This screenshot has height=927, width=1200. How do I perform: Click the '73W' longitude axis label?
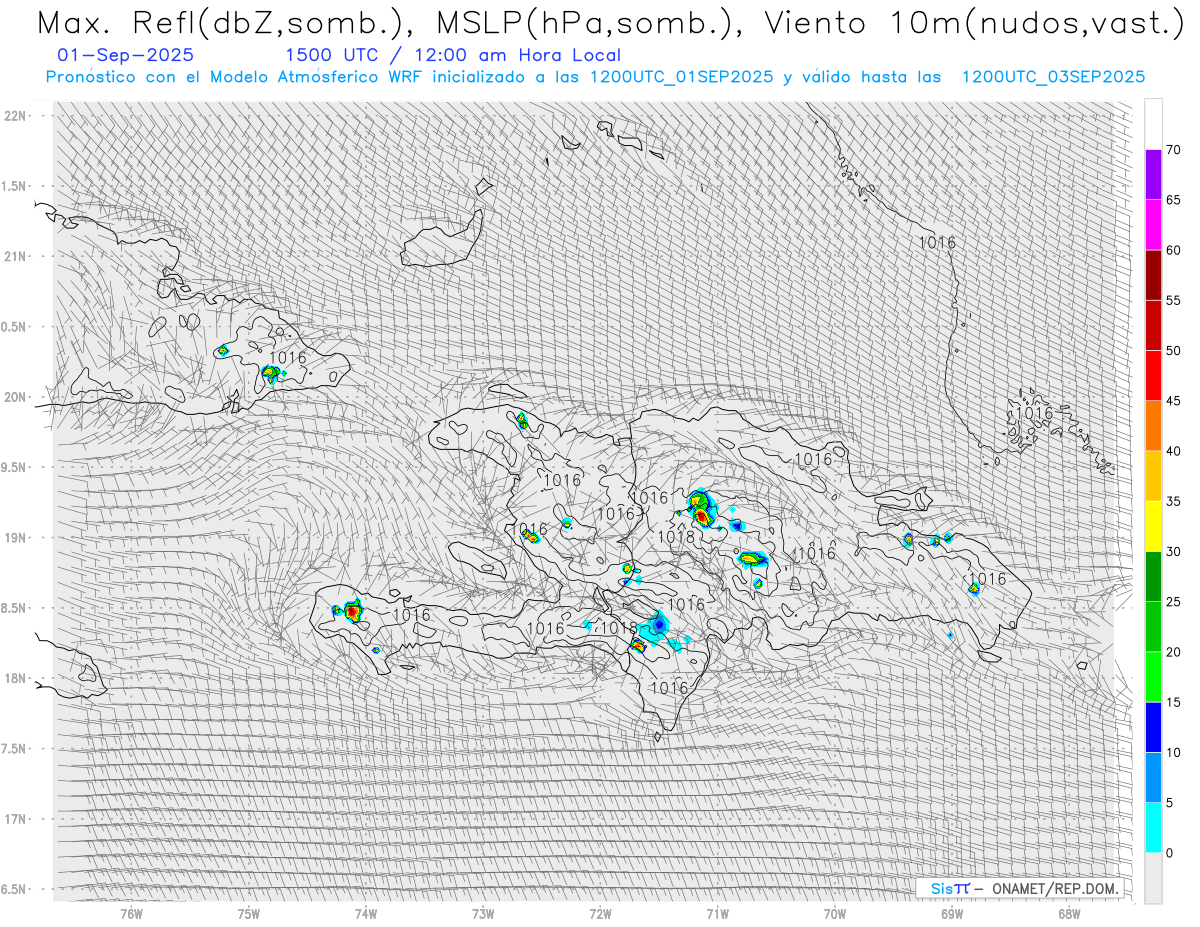point(483,913)
